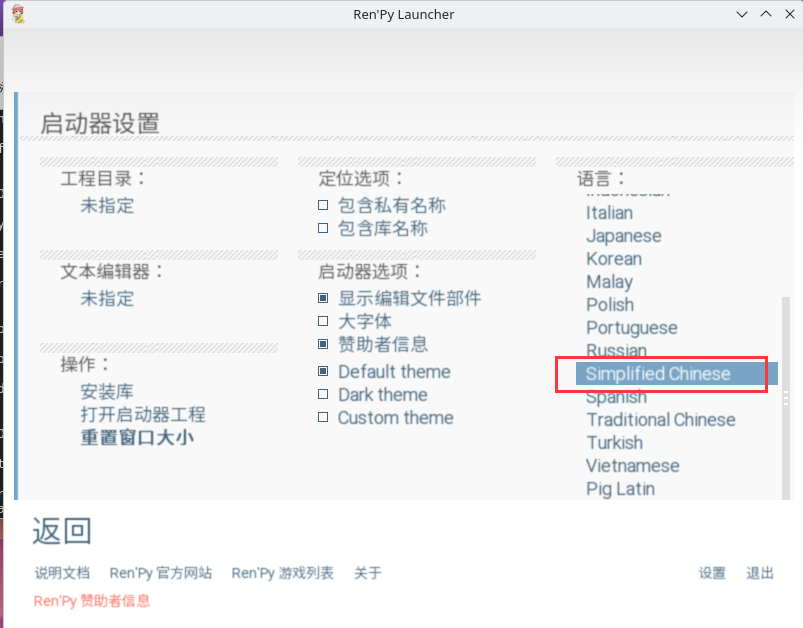Screen dimensions: 803x628
Task: Click 重置窗口大小
Action: [x=137, y=437]
